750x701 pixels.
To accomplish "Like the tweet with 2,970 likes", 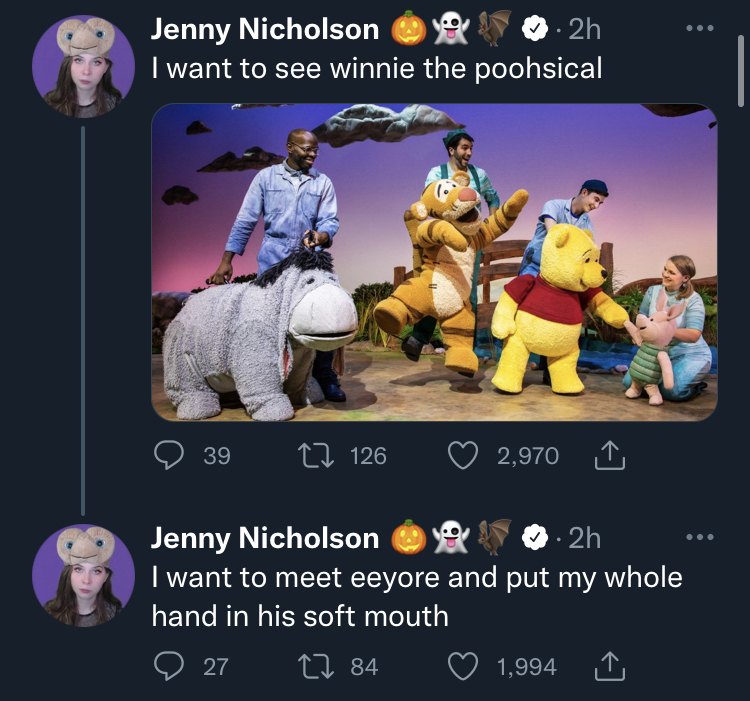I will tap(463, 455).
